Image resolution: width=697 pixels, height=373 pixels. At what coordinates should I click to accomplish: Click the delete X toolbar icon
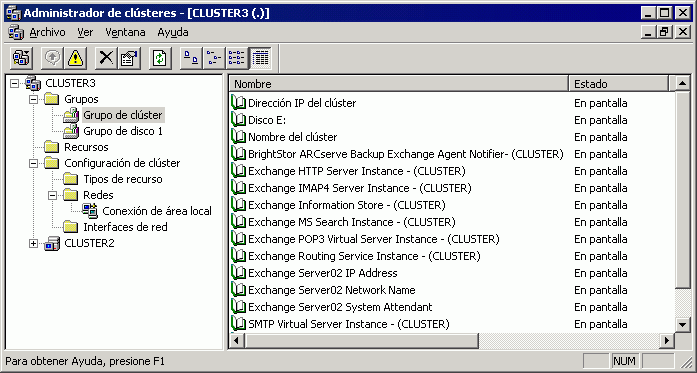(106, 58)
